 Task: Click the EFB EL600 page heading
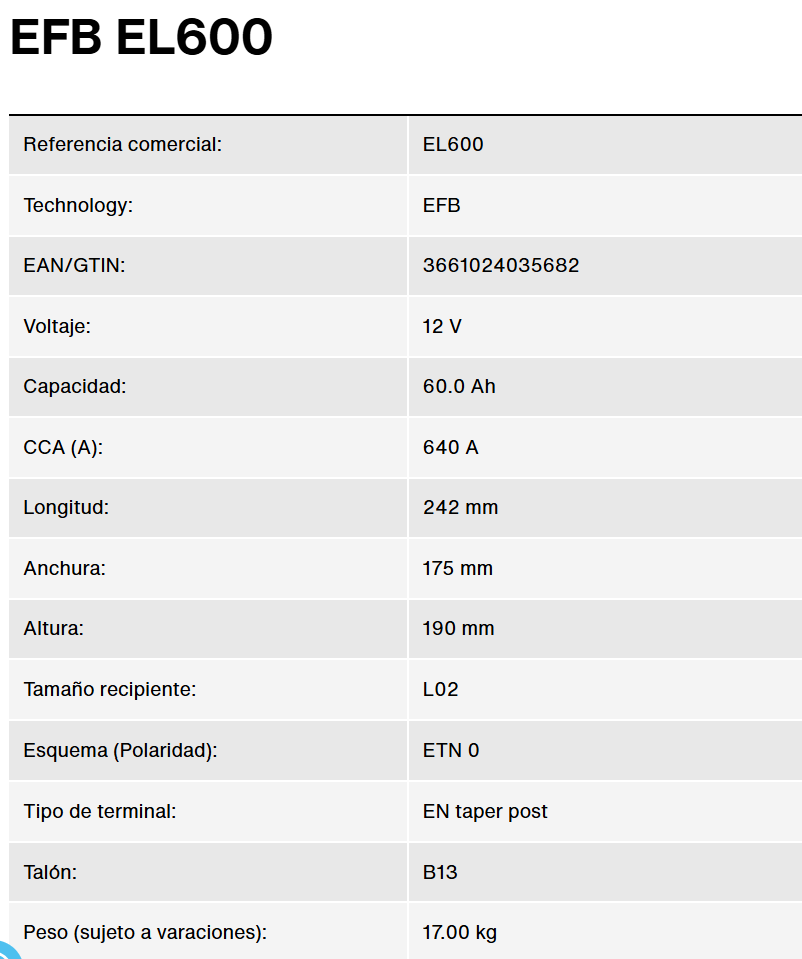click(x=141, y=37)
